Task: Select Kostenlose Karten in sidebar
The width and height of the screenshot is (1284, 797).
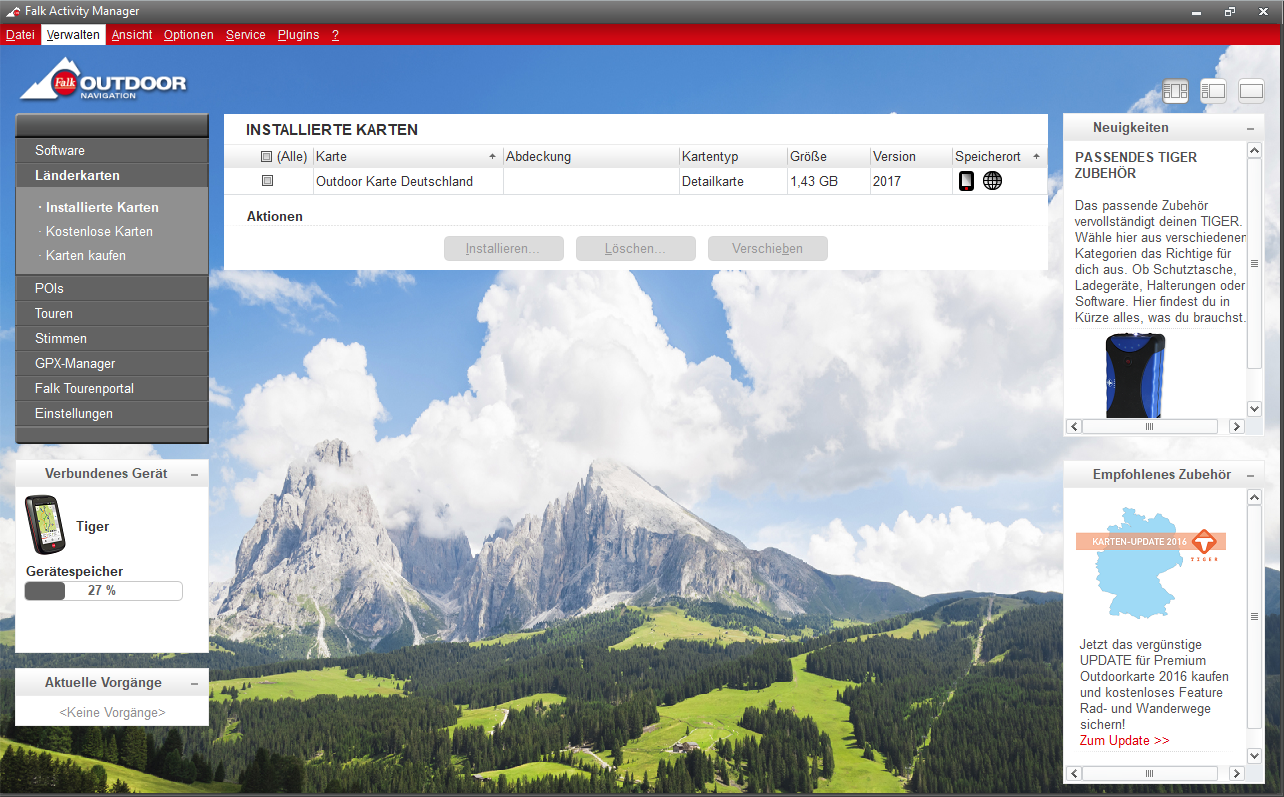Action: coord(100,232)
